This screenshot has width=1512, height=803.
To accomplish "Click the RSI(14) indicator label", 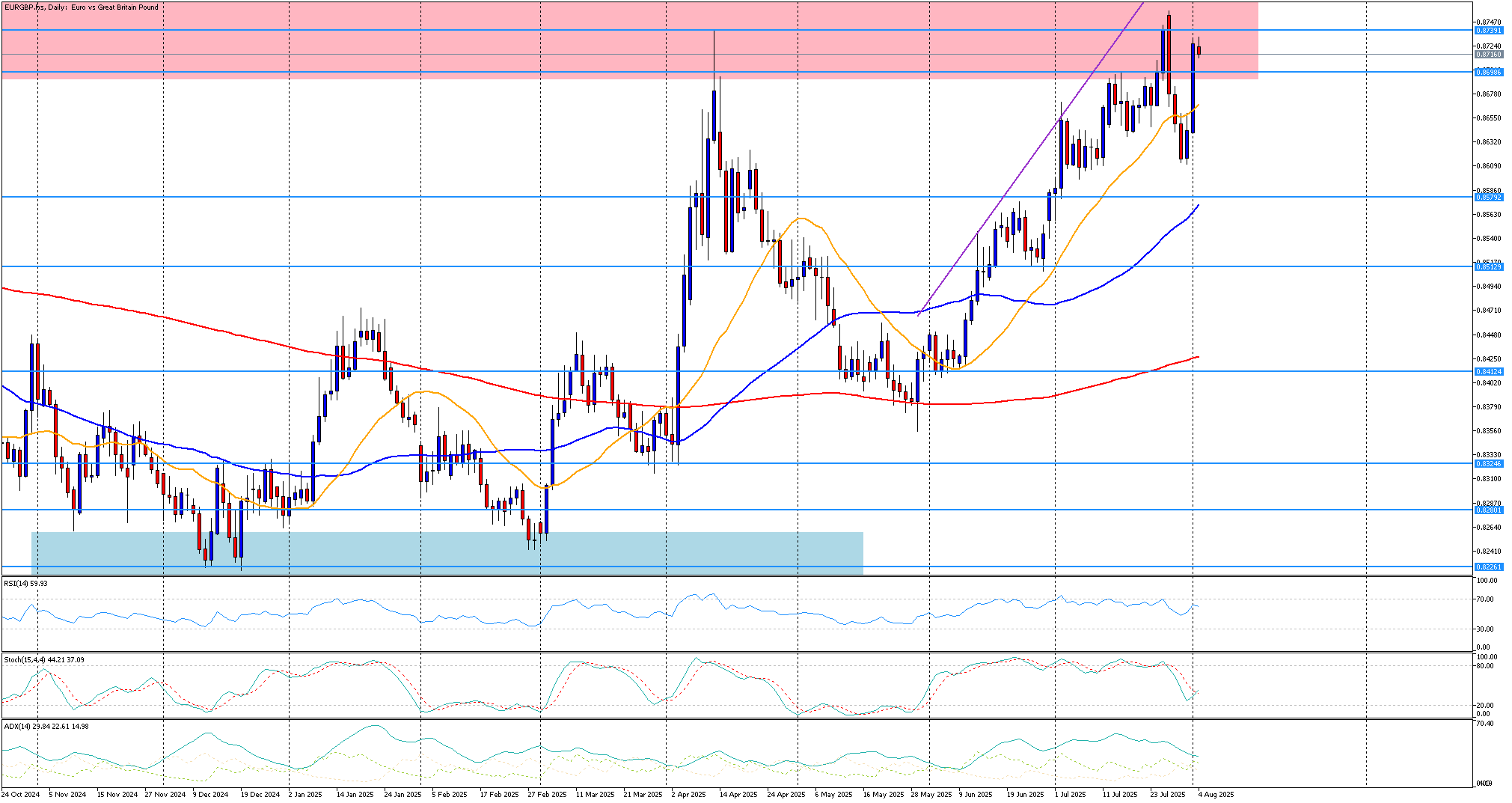I will [25, 583].
